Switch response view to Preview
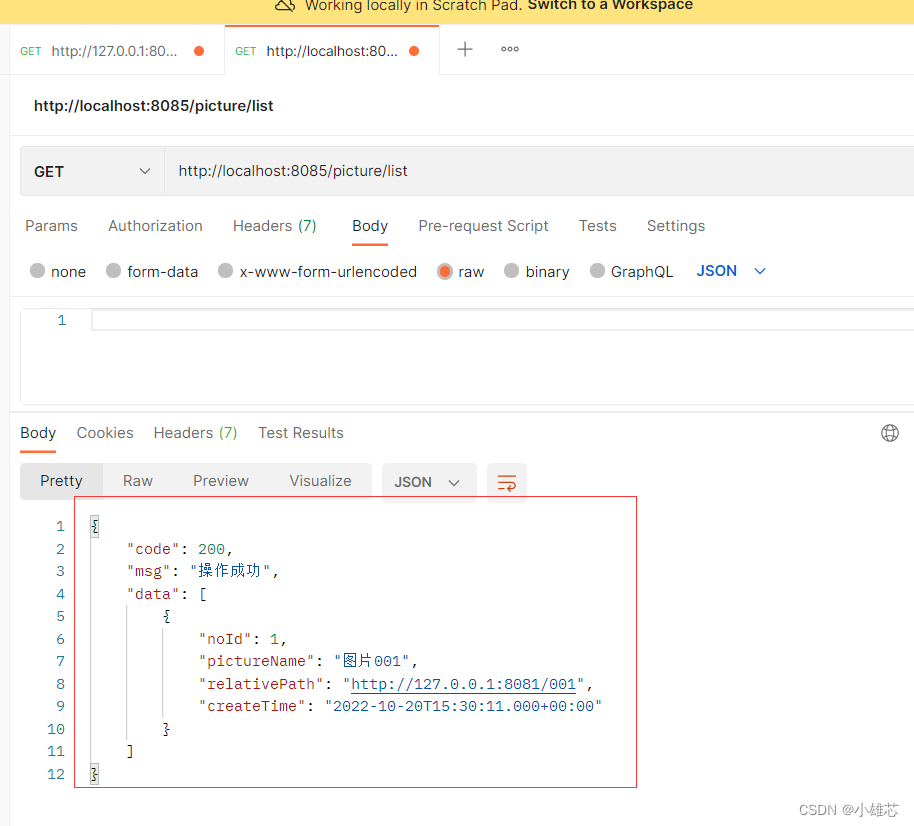Image resolution: width=914 pixels, height=826 pixels. pos(220,481)
